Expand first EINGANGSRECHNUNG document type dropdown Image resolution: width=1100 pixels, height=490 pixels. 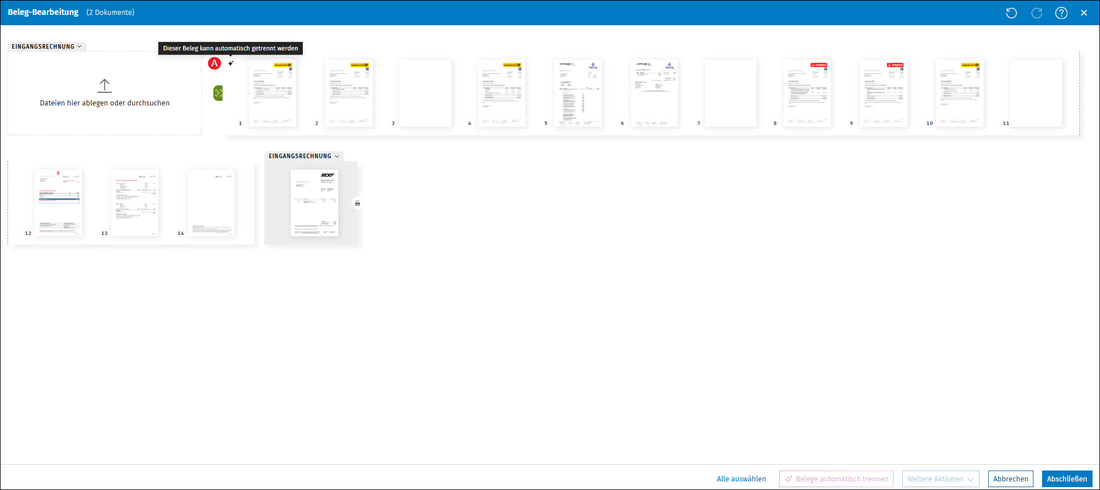47,46
